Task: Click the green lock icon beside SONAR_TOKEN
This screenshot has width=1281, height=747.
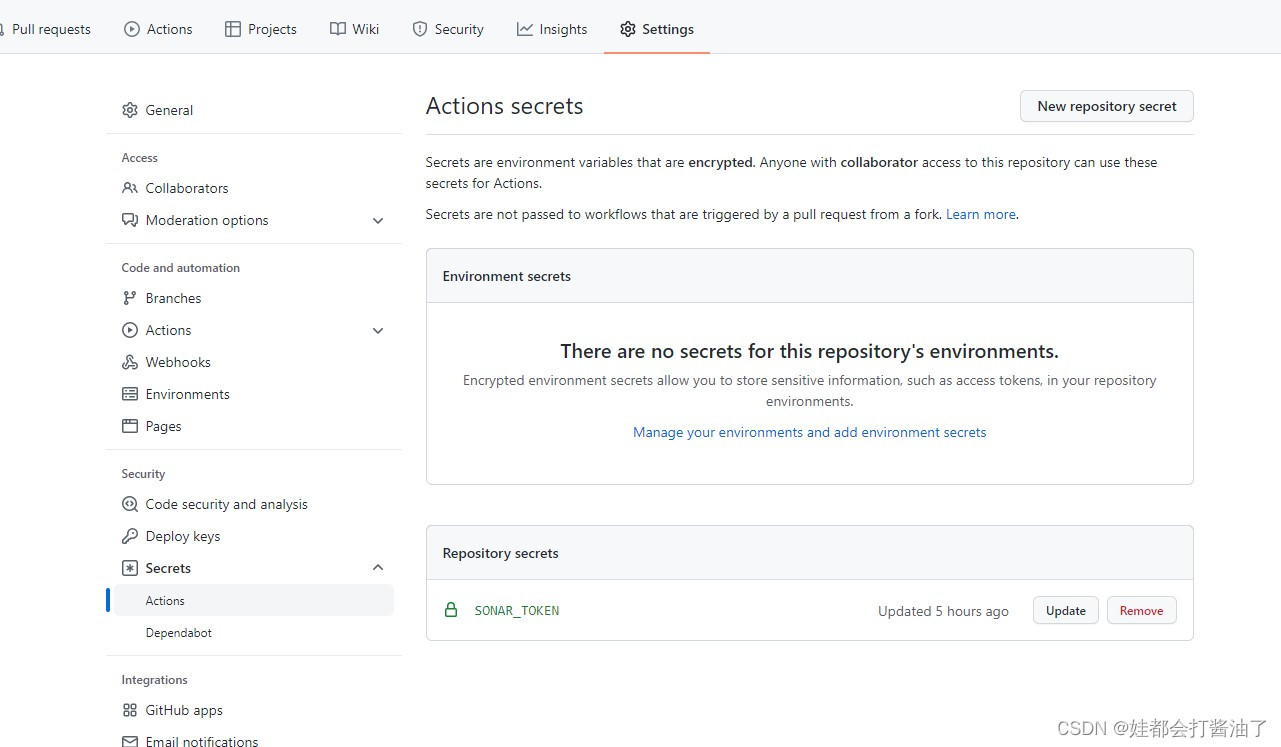Action: (x=451, y=610)
